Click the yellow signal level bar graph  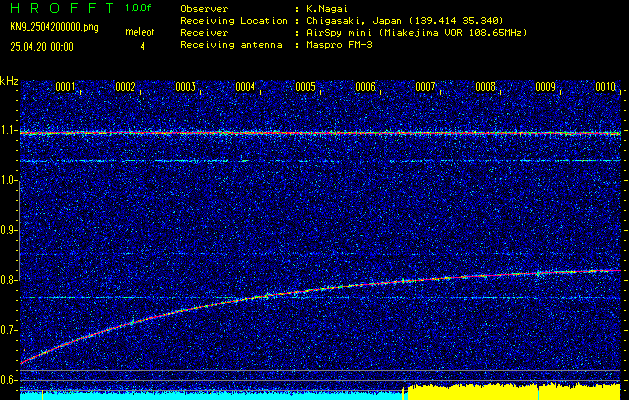tap(514, 392)
